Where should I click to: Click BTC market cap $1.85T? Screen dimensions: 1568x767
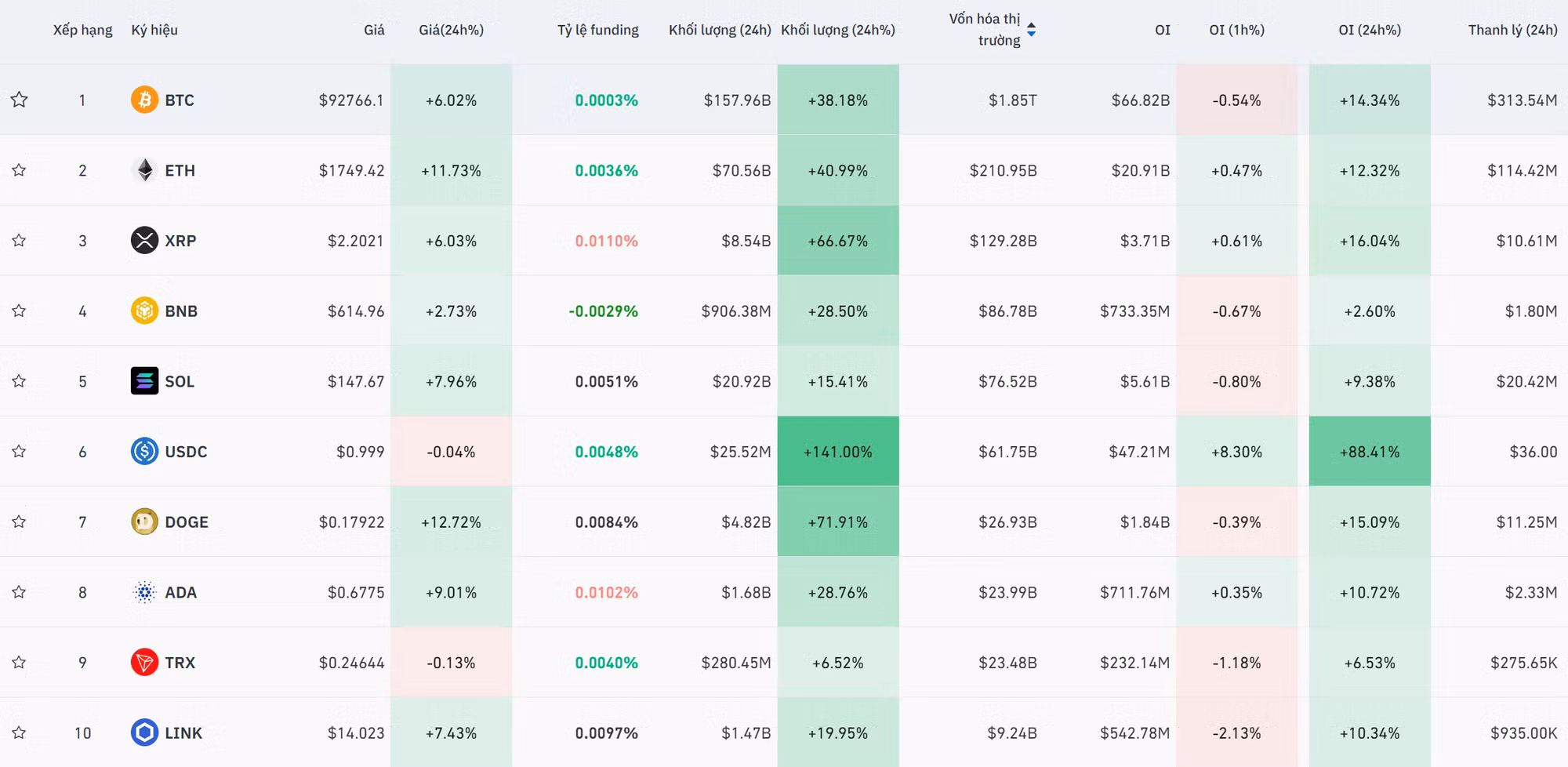(x=1012, y=100)
